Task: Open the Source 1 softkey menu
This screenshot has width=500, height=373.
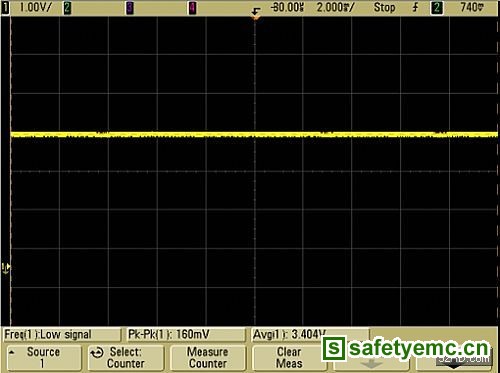Action: [x=44, y=358]
